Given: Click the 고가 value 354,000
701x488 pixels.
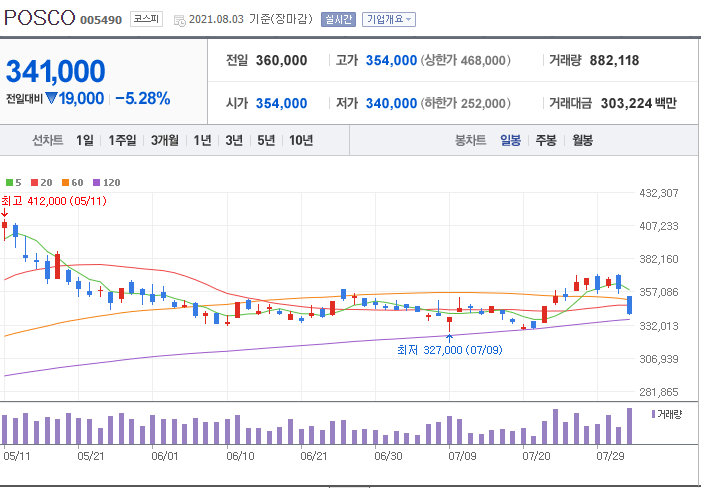Looking at the screenshot, I should [391, 60].
